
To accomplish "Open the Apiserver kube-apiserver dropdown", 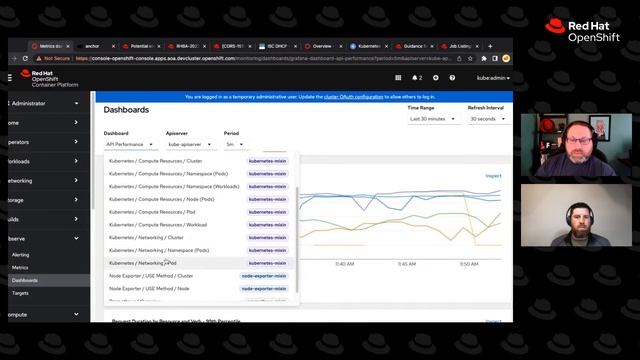I will pyautogui.click(x=190, y=144).
